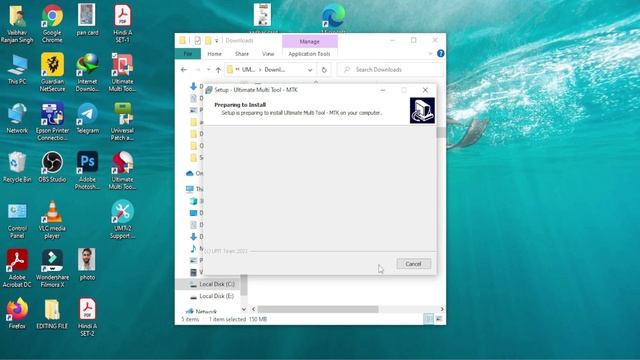This screenshot has width=640, height=360.
Task: Cancel the Ultimate Multi Tool setup
Action: (413, 264)
